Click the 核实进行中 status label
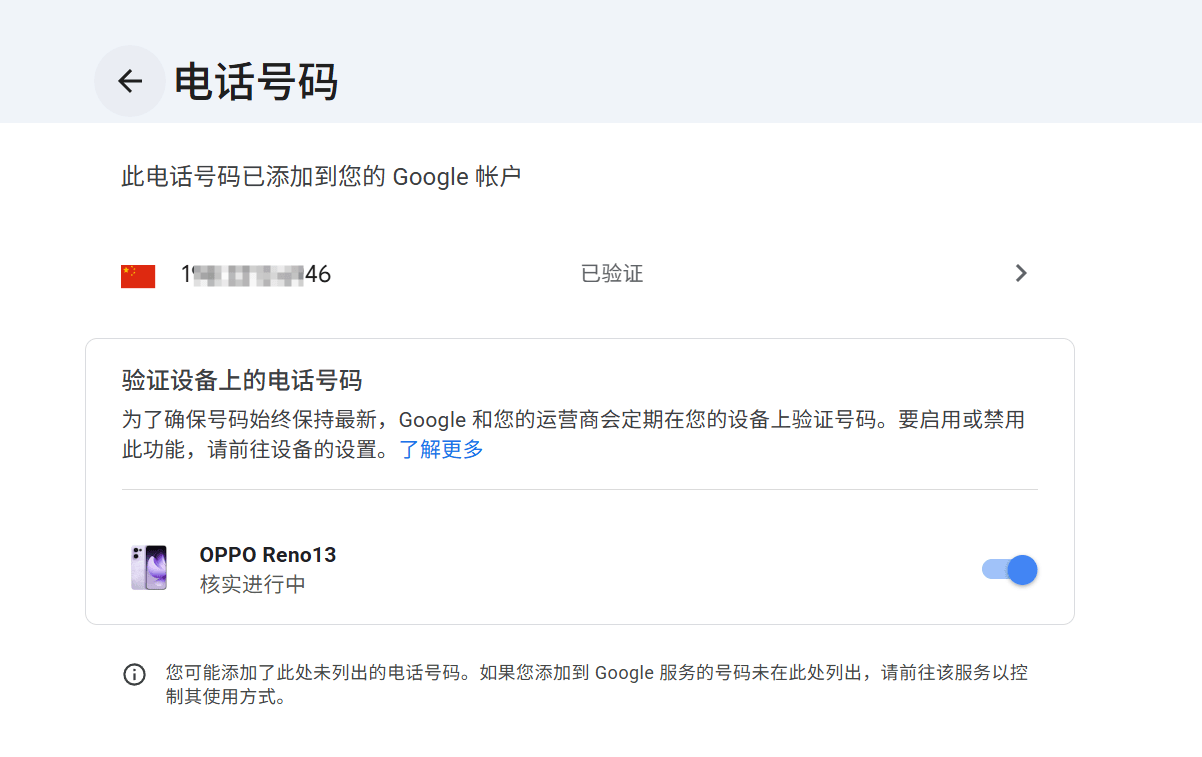The image size is (1202, 757). [253, 584]
